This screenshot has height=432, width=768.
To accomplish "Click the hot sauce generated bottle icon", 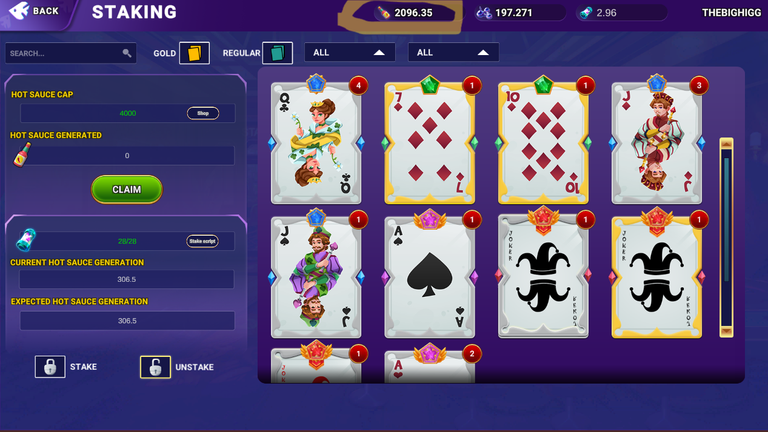I will tap(22, 155).
